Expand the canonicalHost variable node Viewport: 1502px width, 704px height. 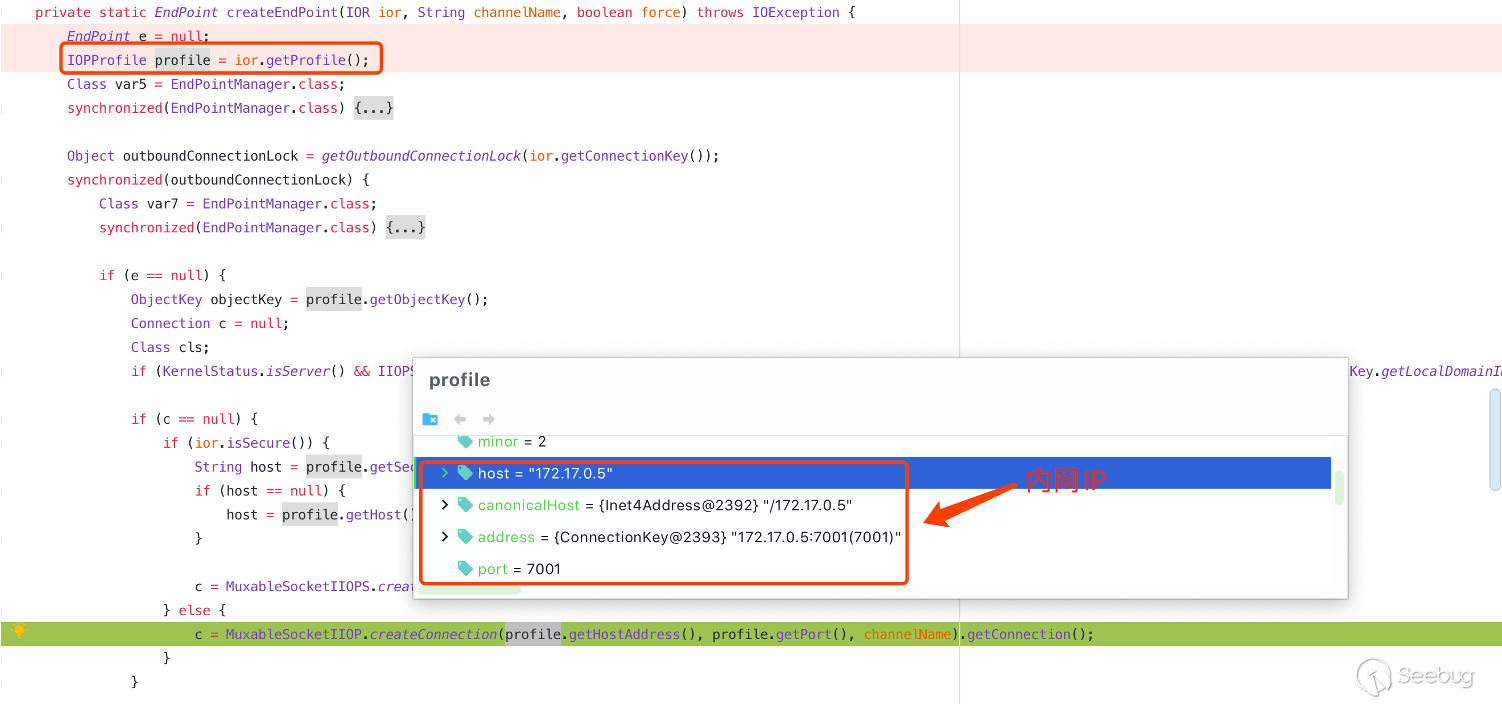click(x=445, y=505)
